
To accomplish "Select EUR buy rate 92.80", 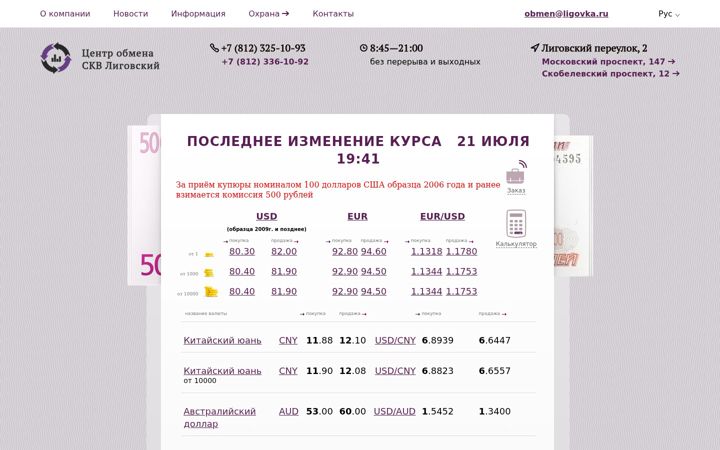I will [x=345, y=252].
